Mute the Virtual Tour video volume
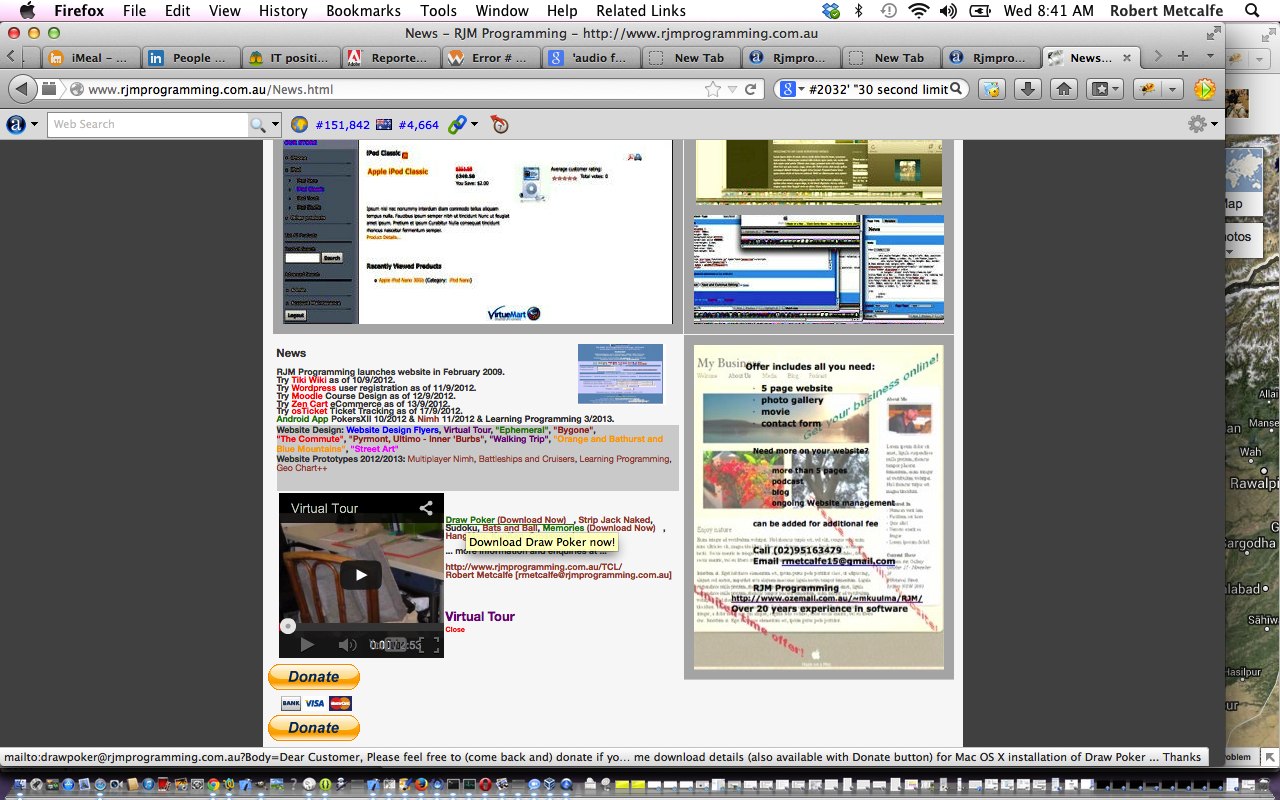Image resolution: width=1280 pixels, height=800 pixels. pos(347,645)
